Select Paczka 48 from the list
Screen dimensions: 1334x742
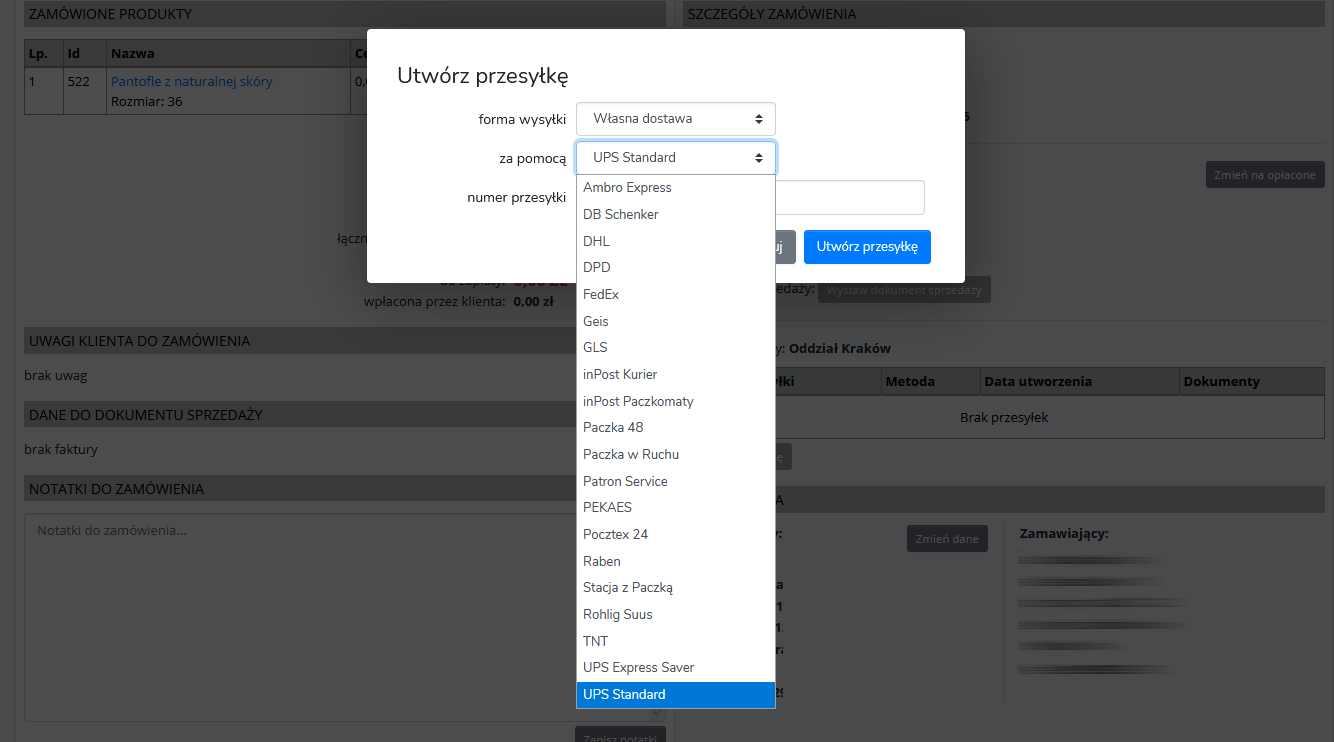click(x=675, y=427)
